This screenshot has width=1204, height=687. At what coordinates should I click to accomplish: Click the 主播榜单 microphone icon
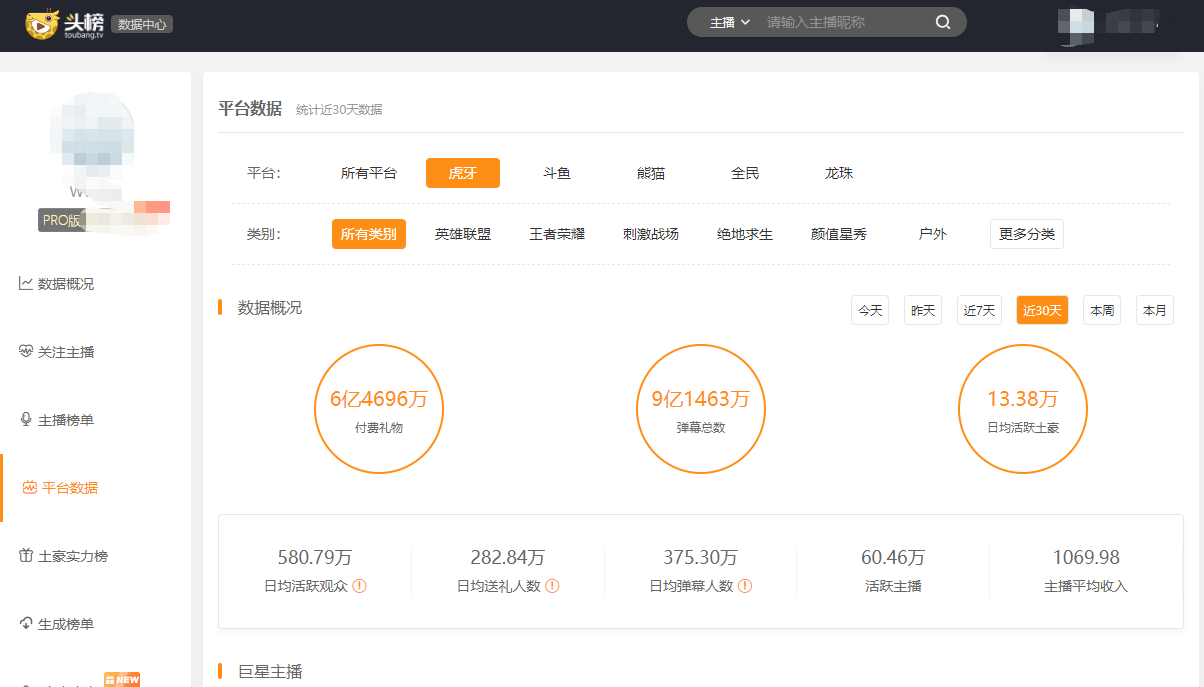[x=26, y=419]
